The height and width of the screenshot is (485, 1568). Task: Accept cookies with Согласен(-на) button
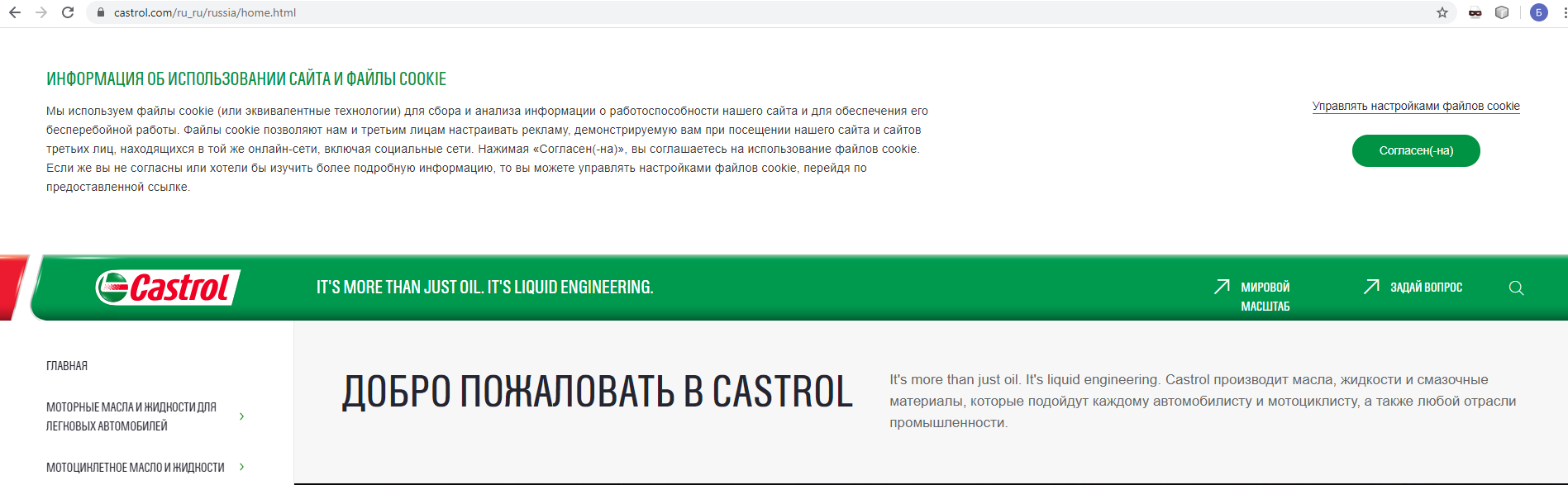point(1416,150)
